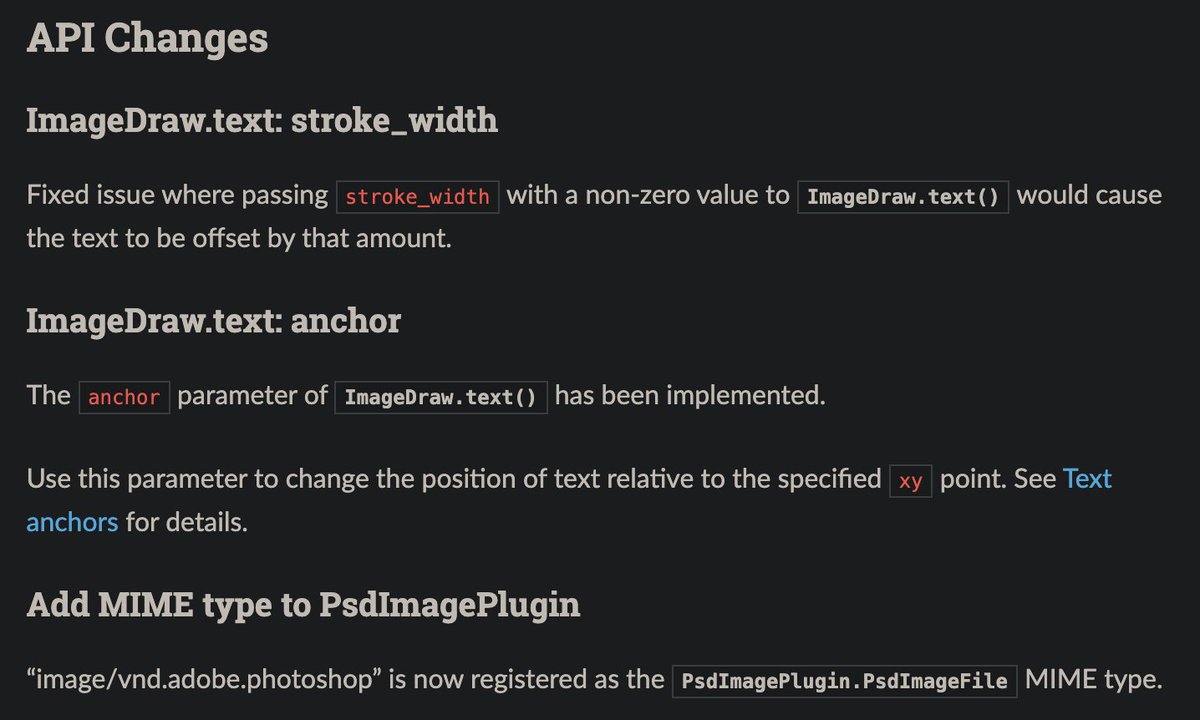Click the ImageDraw.text: stroke_width heading
This screenshot has width=1200, height=720.
tap(262, 121)
